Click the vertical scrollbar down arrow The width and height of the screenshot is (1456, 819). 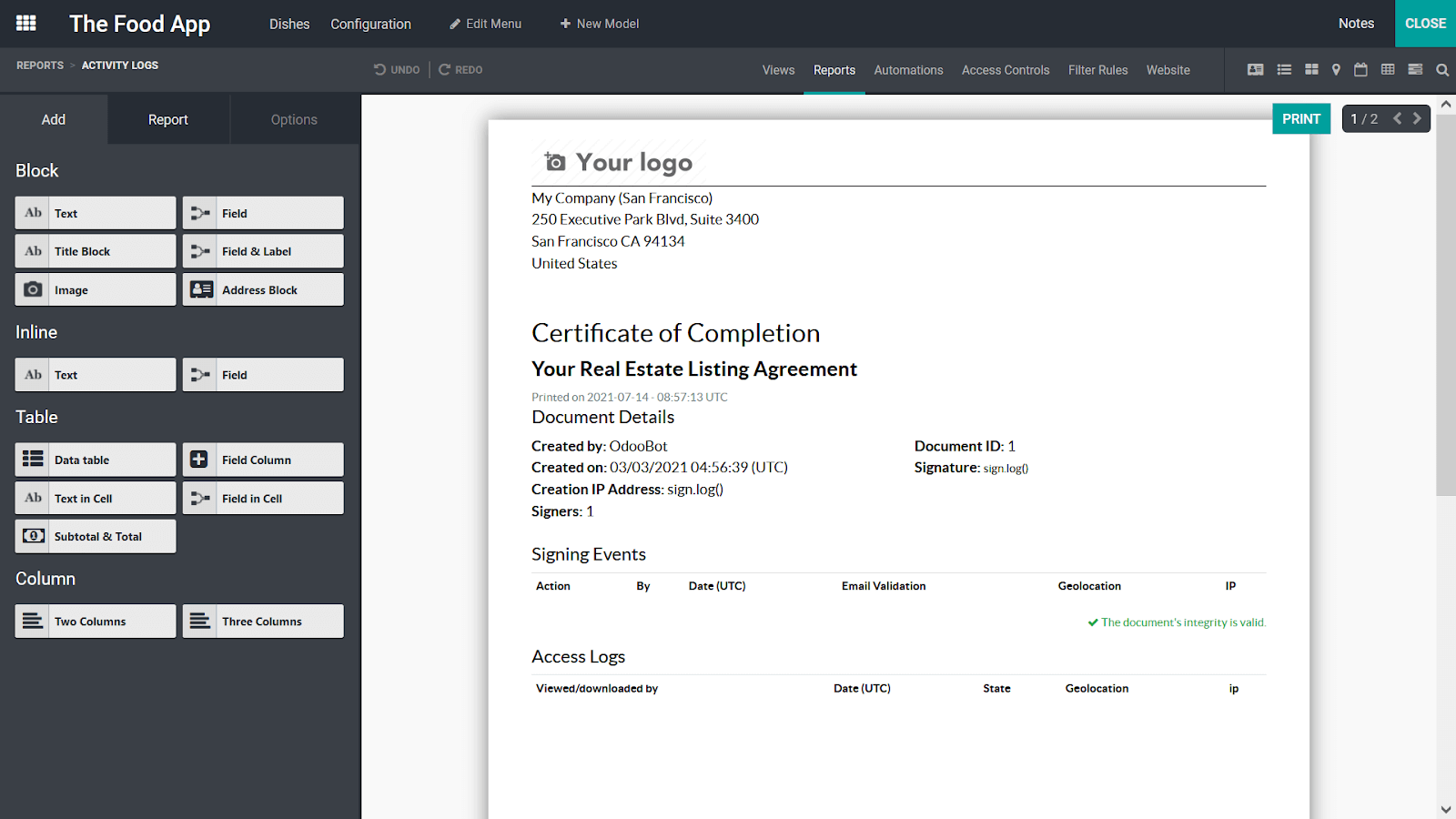[1446, 809]
